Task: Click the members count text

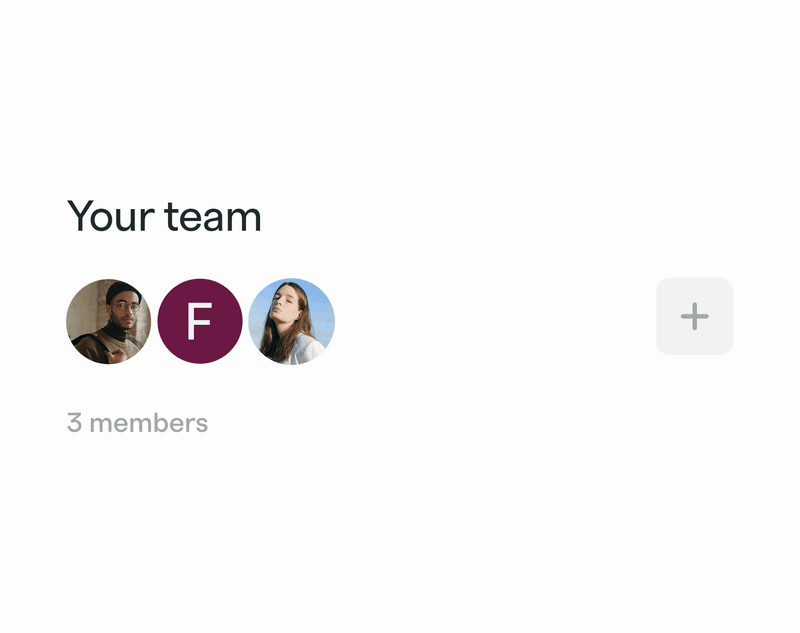Action: [137, 423]
